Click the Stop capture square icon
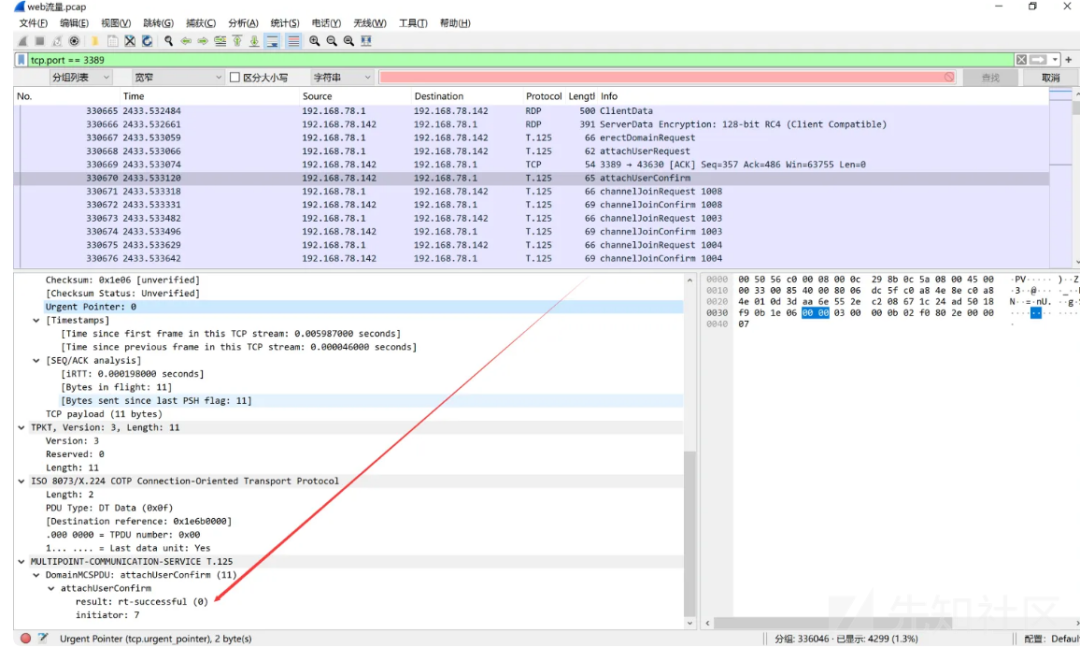This screenshot has height=647, width=1080. pos(40,41)
